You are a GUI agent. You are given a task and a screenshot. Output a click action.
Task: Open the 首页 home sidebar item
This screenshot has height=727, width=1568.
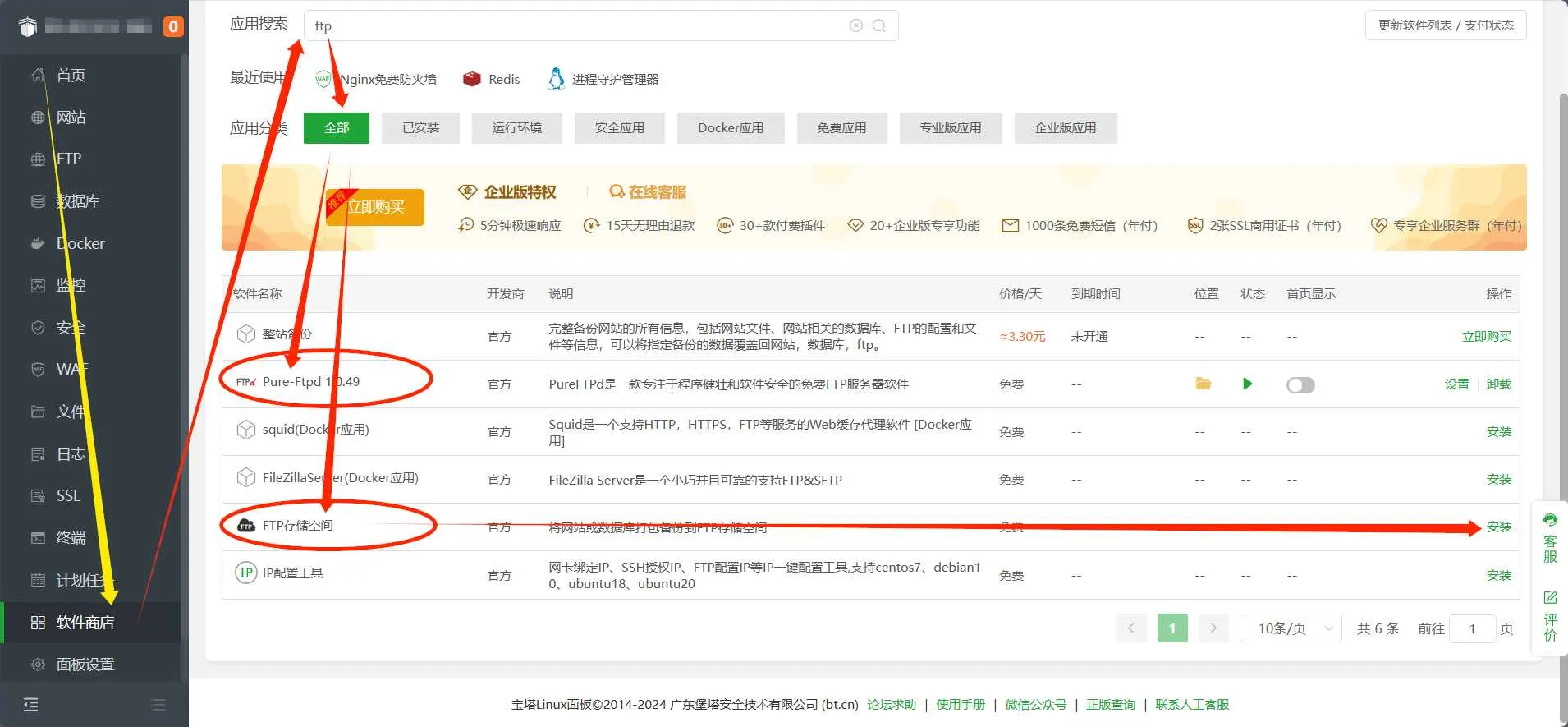[90, 76]
